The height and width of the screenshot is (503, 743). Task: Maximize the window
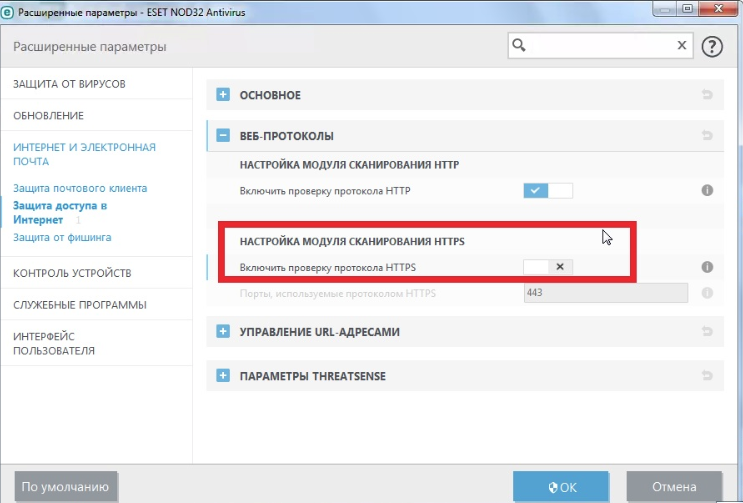click(x=688, y=9)
